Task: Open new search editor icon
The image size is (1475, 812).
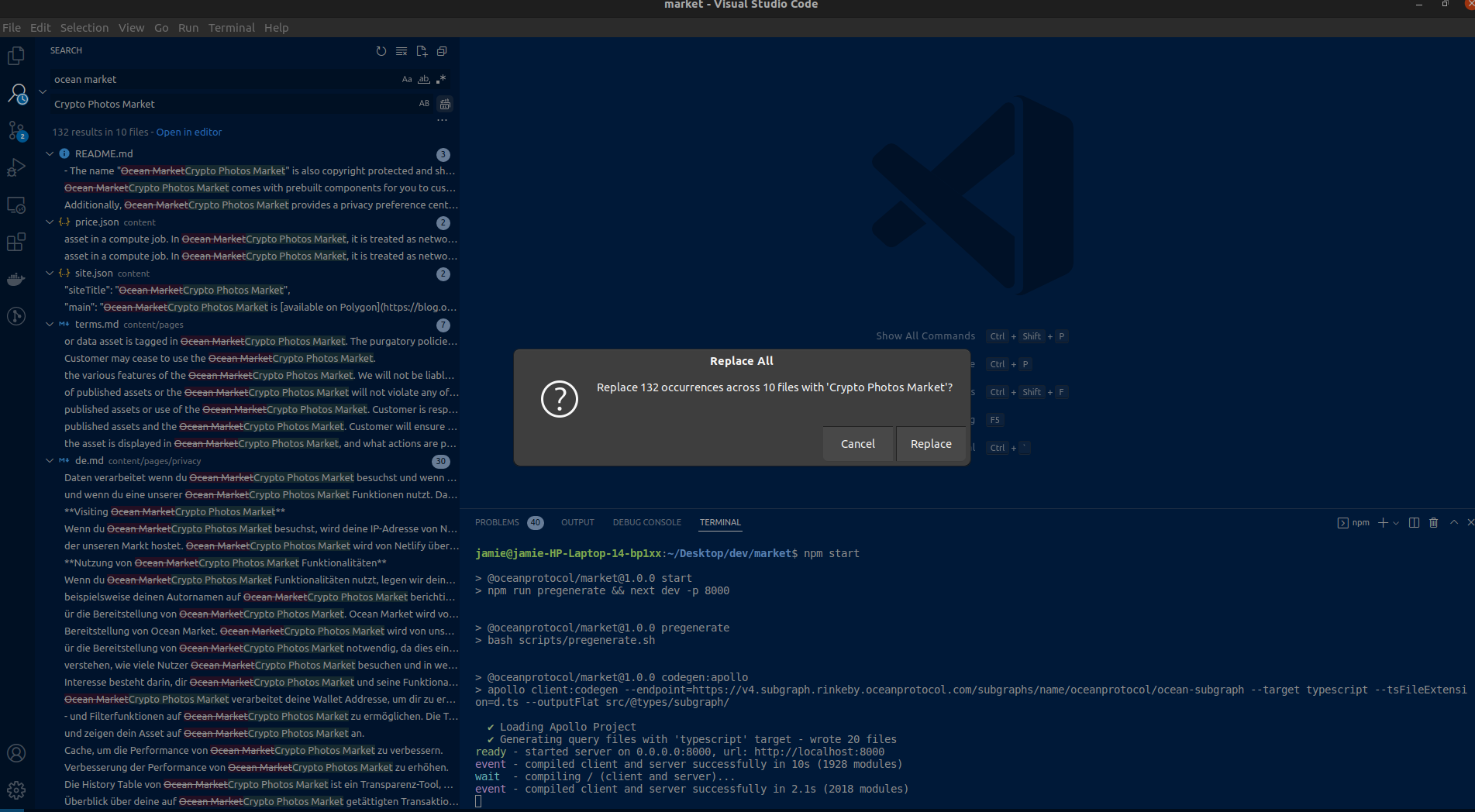Action: pyautogui.click(x=422, y=51)
